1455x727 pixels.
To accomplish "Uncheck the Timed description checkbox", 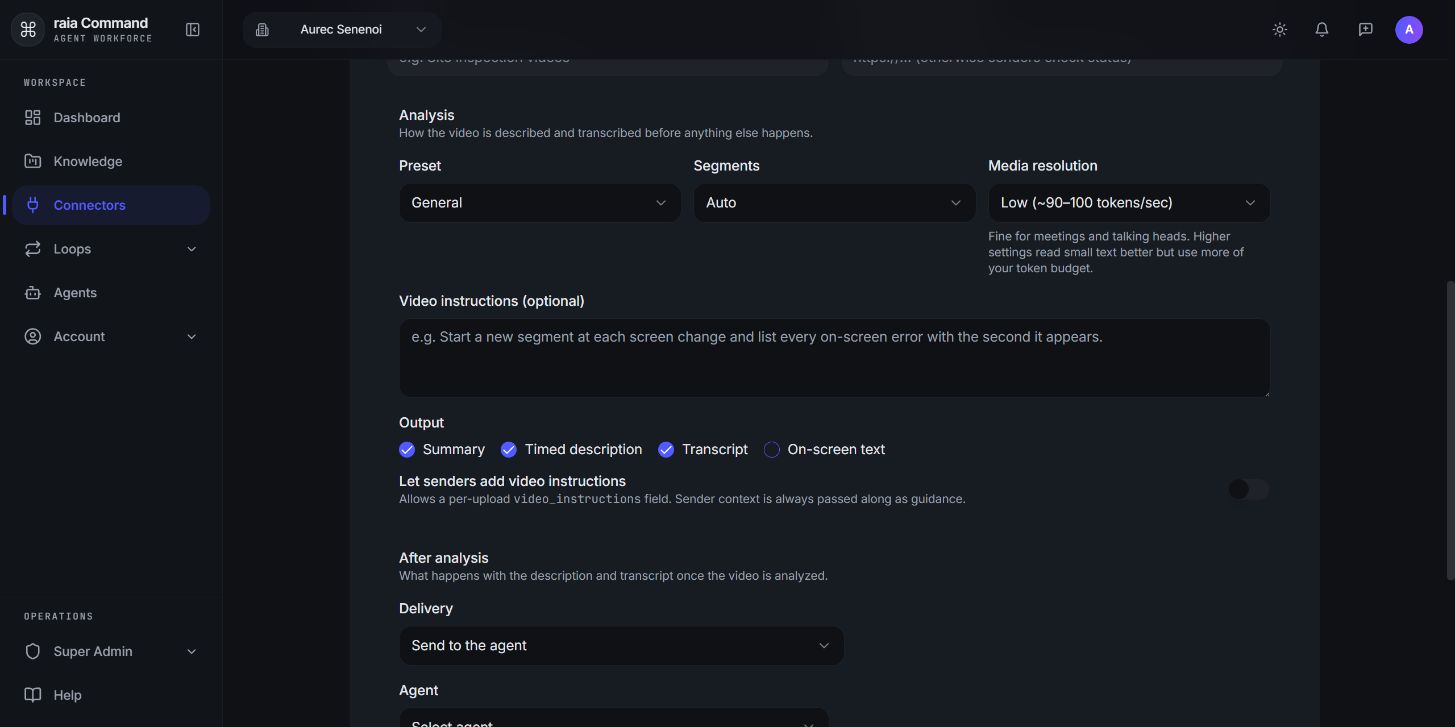I will 509,450.
